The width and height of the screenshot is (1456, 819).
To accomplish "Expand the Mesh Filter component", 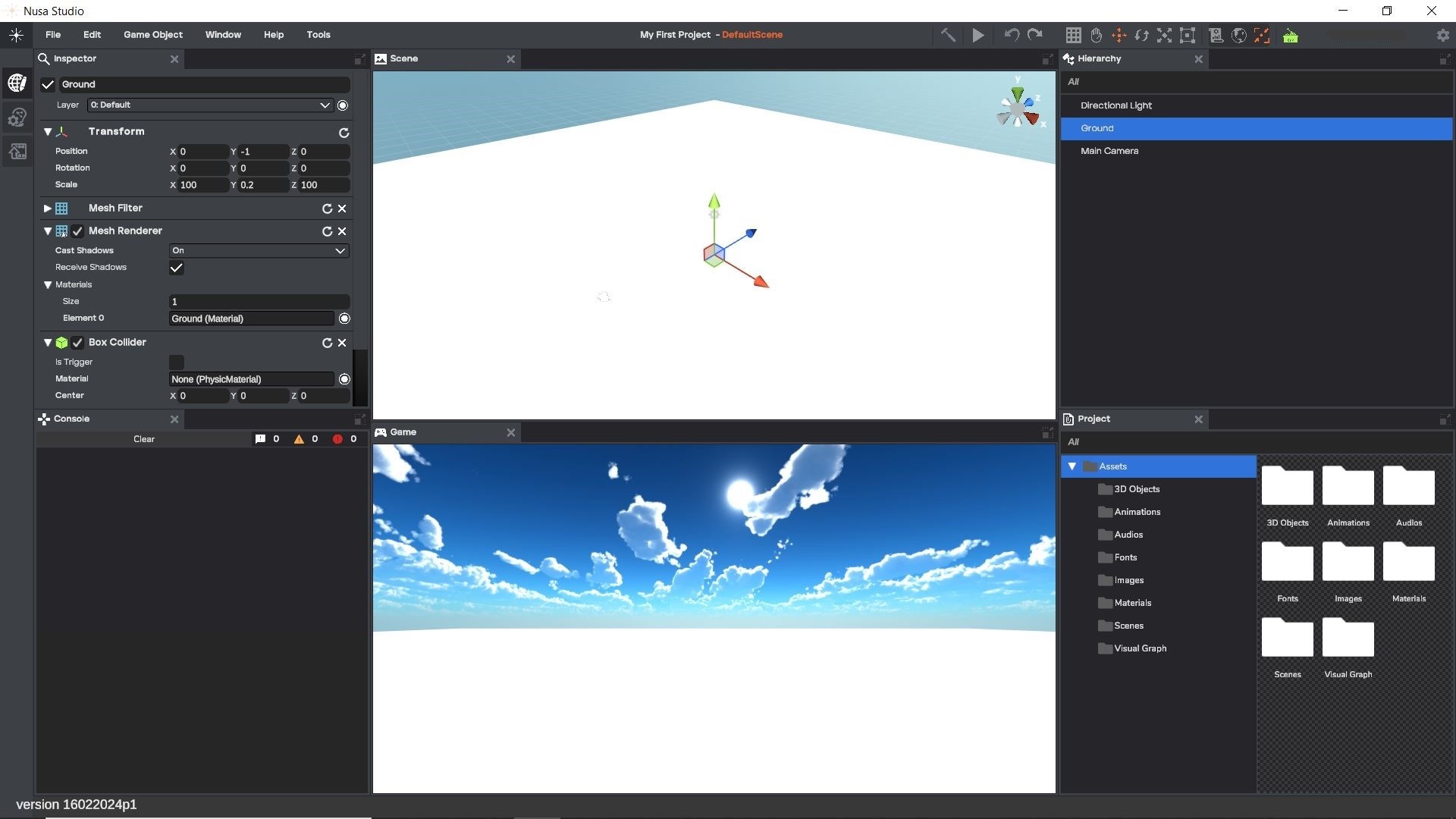I will click(47, 209).
